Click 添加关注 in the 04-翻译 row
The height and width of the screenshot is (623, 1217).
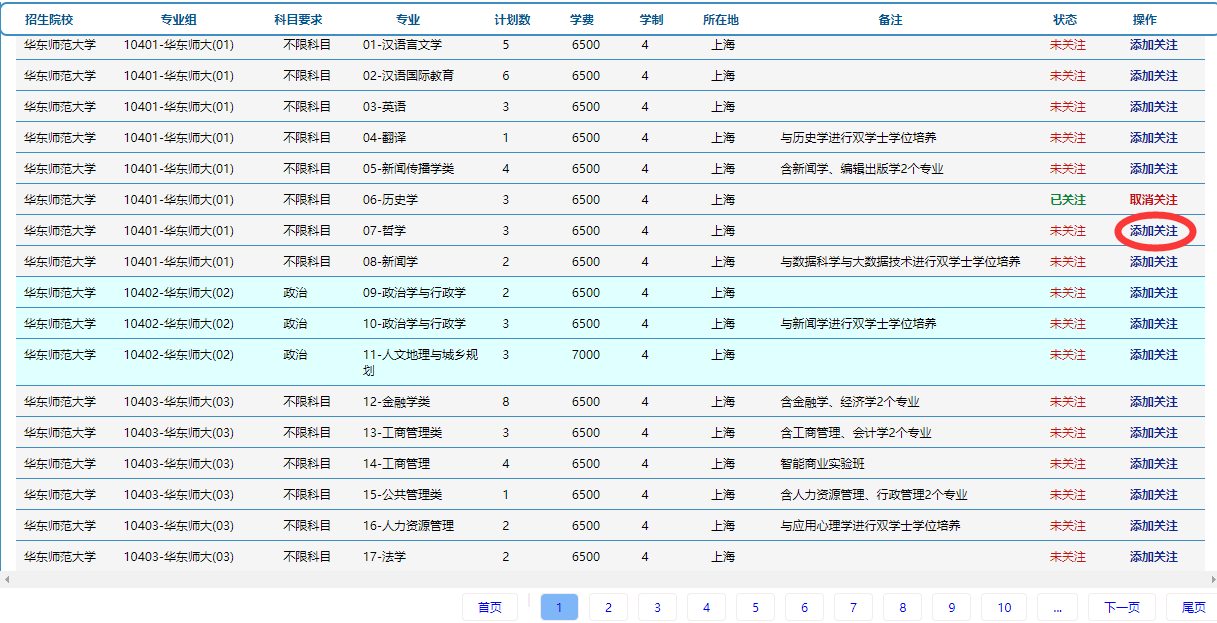1153,138
